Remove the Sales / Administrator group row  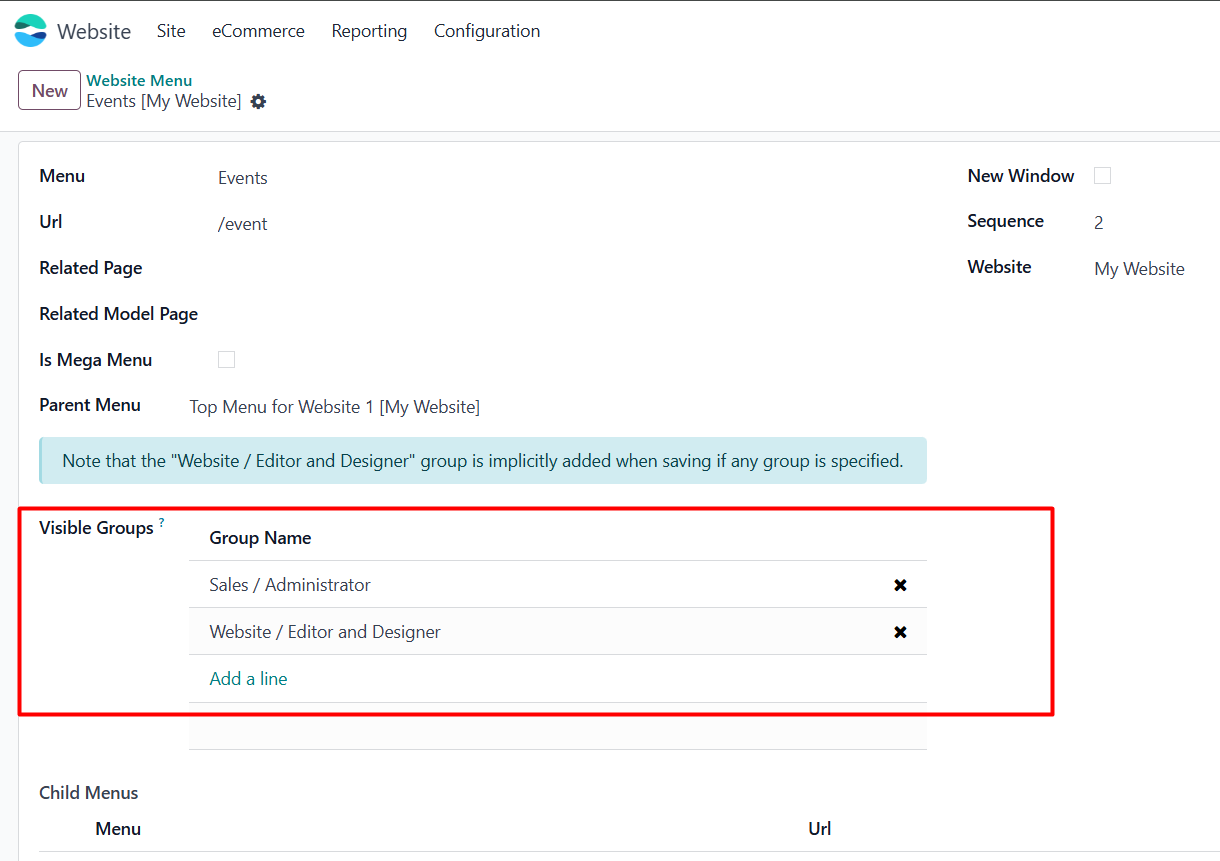(900, 585)
